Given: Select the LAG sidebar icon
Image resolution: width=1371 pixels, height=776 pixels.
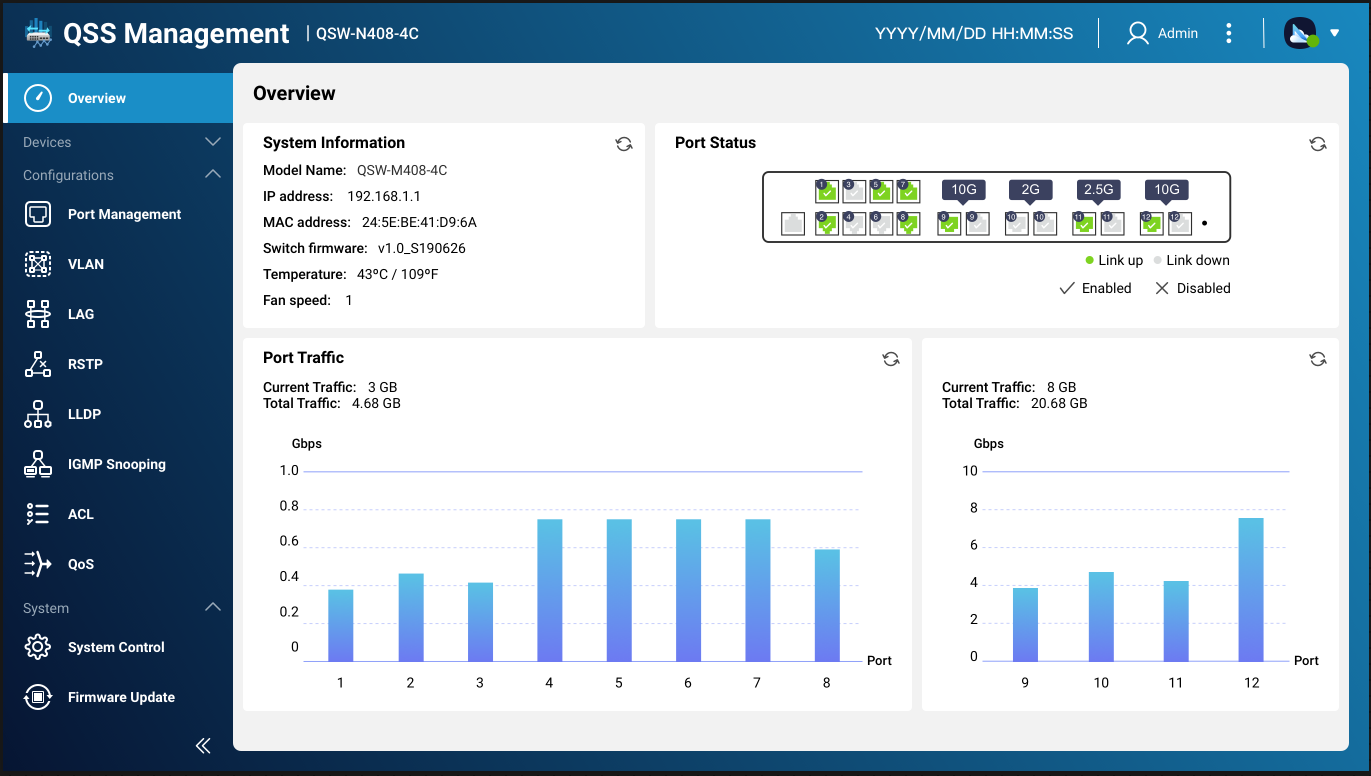Looking at the screenshot, I should (37, 314).
